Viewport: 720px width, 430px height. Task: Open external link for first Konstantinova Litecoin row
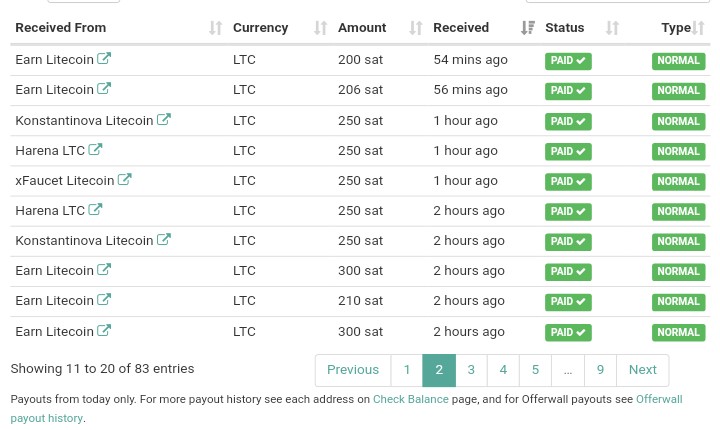pos(163,119)
